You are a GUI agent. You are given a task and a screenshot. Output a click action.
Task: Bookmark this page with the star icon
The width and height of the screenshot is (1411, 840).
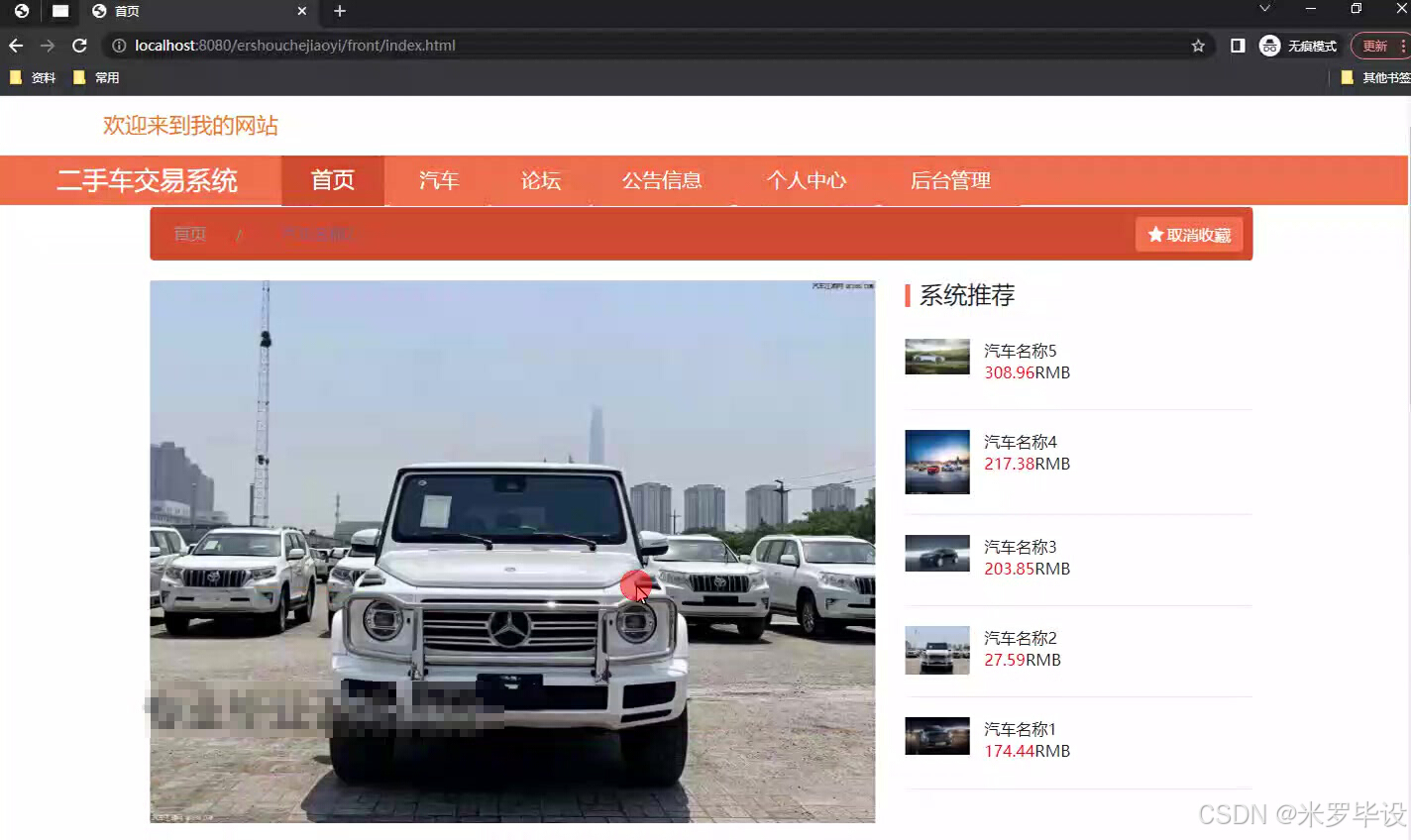click(1198, 46)
